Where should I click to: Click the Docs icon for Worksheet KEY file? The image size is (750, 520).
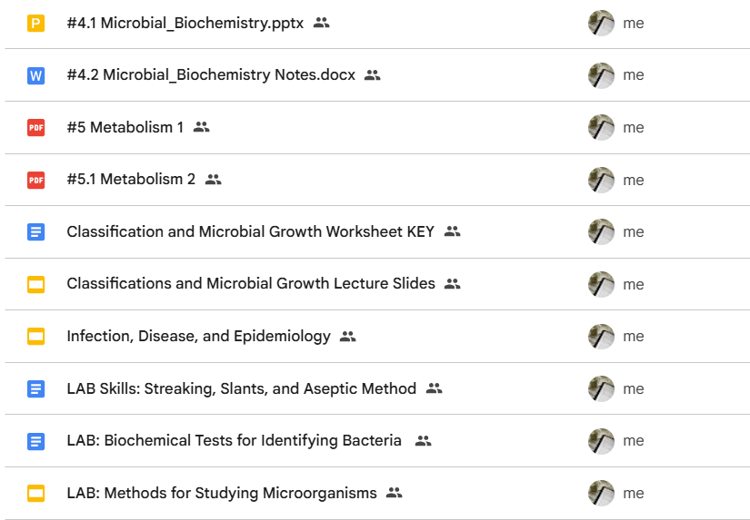[36, 232]
